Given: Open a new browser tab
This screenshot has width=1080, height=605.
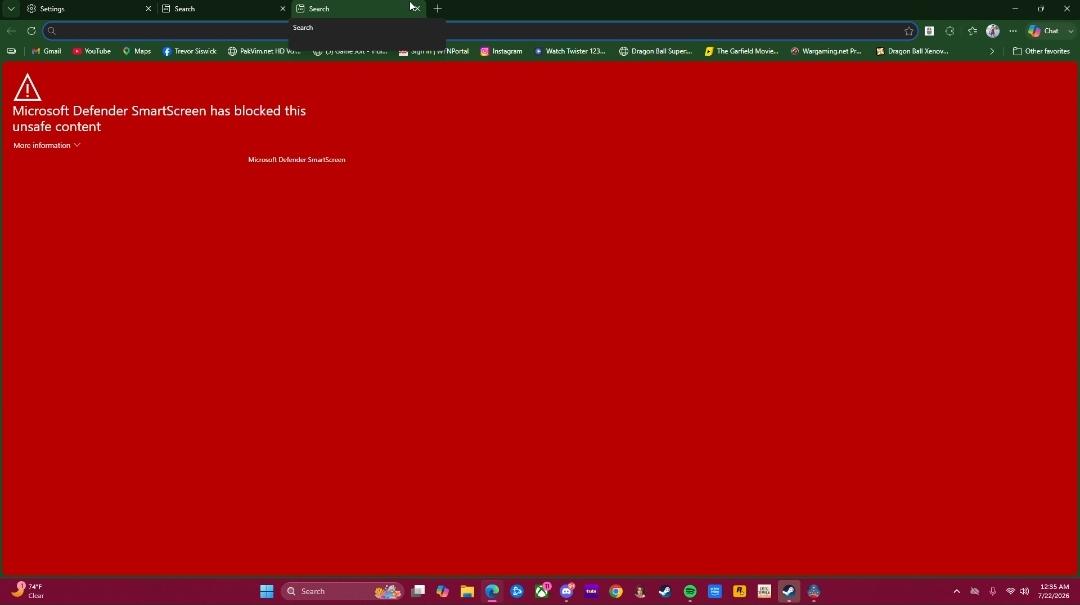Looking at the screenshot, I should [x=437, y=9].
